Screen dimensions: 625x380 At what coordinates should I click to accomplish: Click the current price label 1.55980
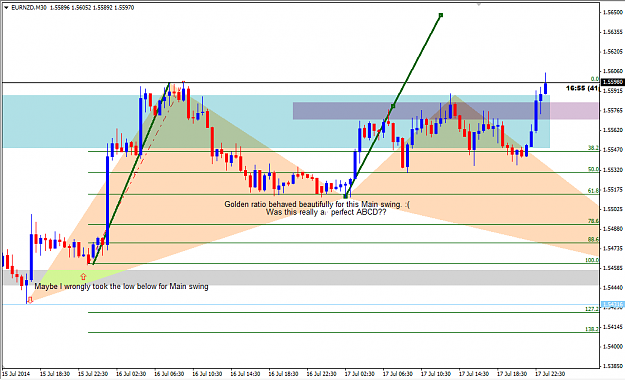[x=613, y=82]
